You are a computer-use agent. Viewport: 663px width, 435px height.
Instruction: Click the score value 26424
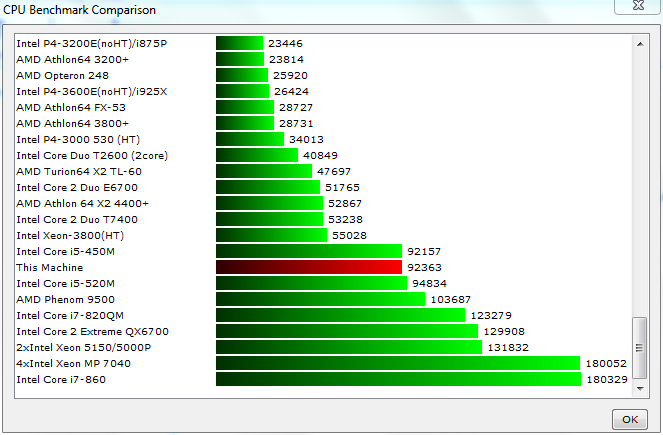(x=291, y=92)
